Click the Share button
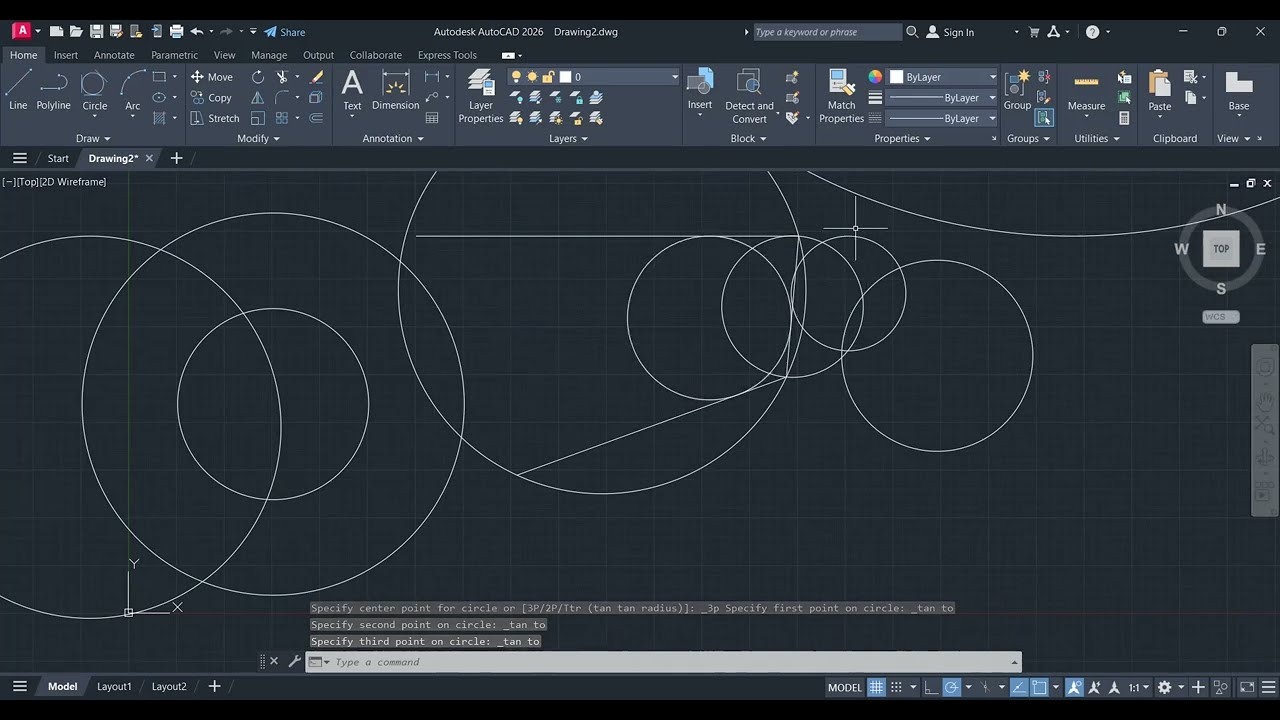 pyautogui.click(x=285, y=32)
